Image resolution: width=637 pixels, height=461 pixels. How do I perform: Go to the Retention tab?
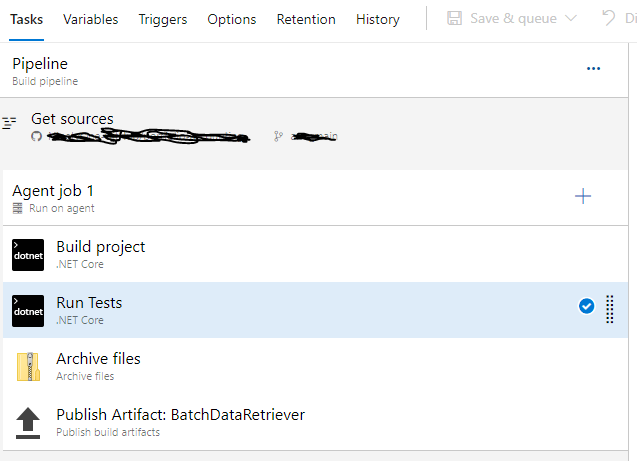tap(306, 19)
